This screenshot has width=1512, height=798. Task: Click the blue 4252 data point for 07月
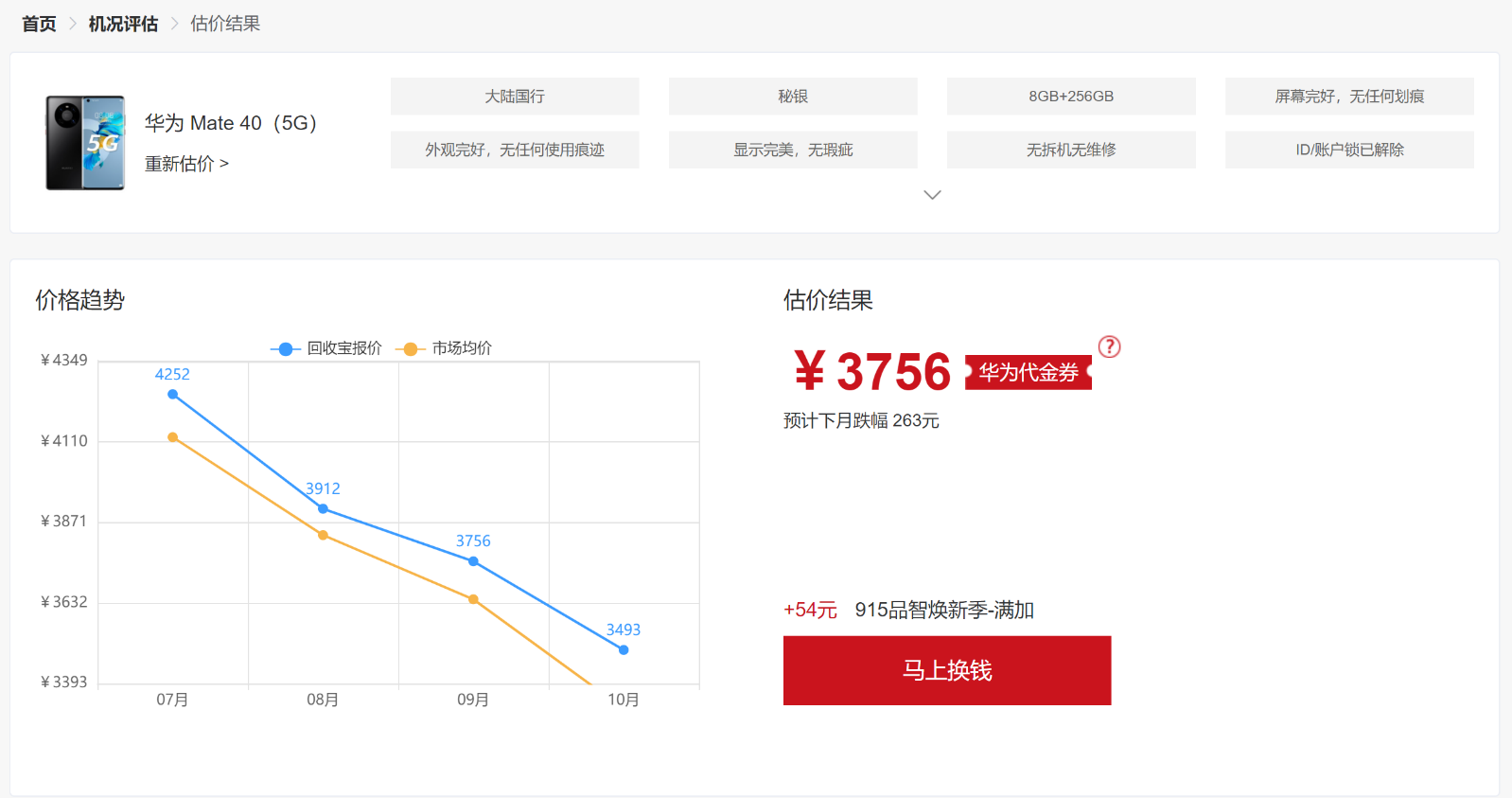point(172,395)
